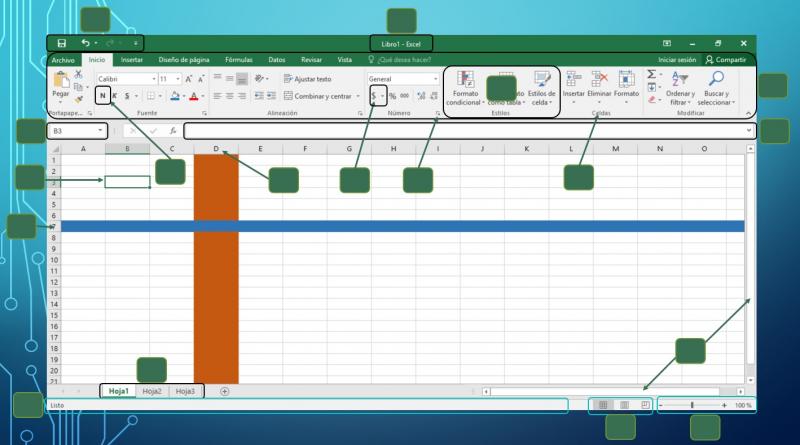Collapse the ribbon with the caret
This screenshot has width=800, height=445.
tap(748, 113)
